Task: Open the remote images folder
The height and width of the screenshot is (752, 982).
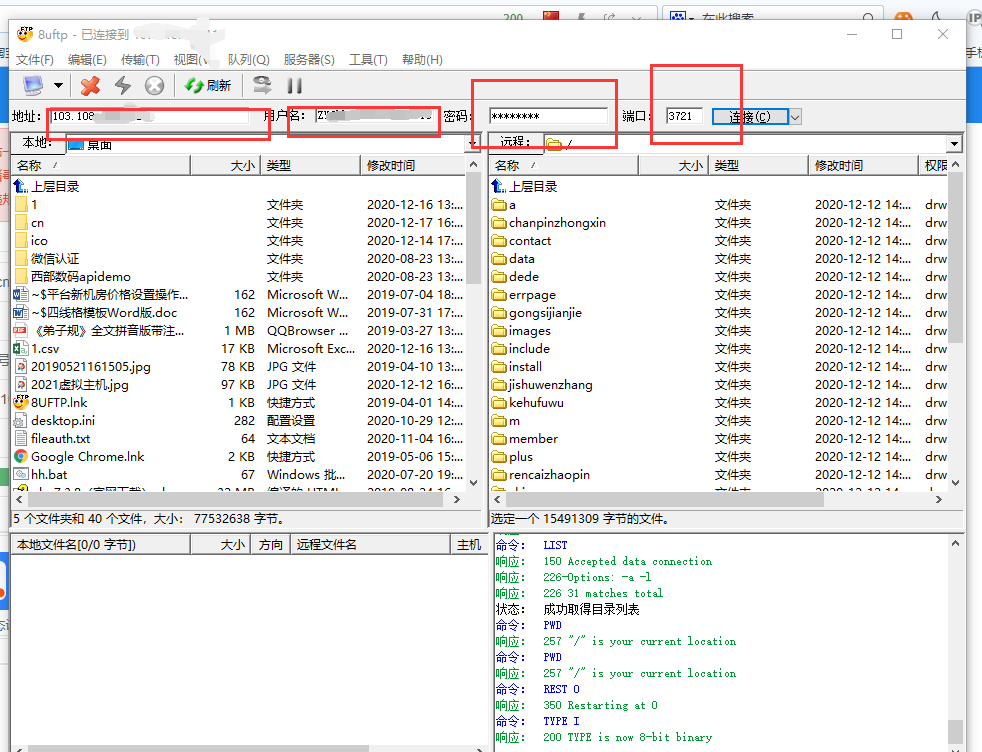Action: pyautogui.click(x=529, y=331)
